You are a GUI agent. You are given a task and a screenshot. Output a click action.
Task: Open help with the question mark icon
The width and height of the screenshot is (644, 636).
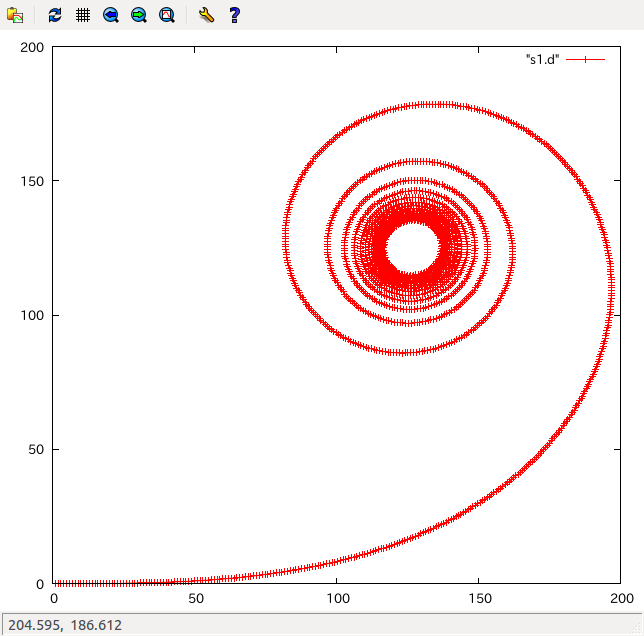(234, 15)
